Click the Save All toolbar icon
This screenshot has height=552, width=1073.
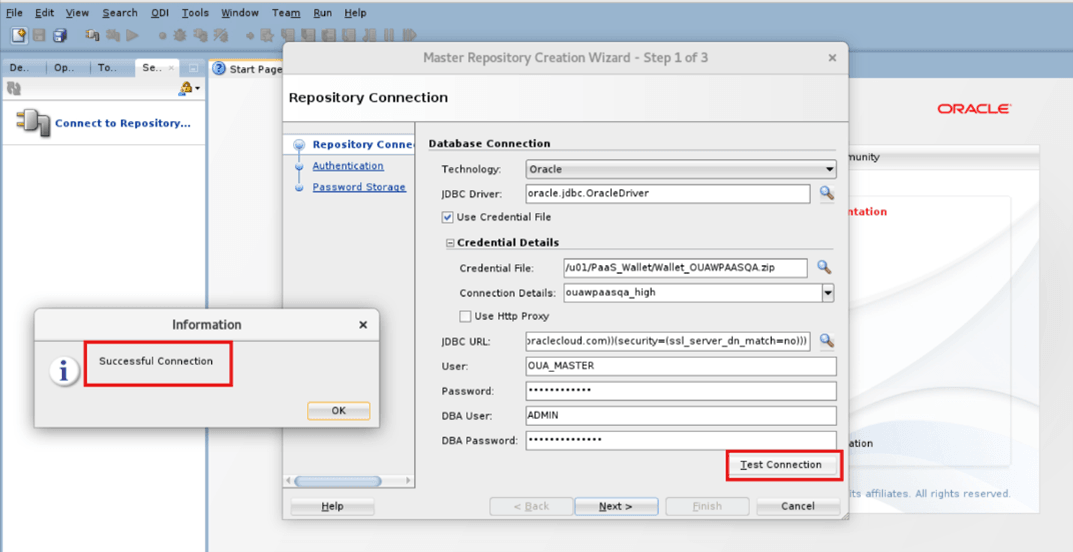[60, 34]
